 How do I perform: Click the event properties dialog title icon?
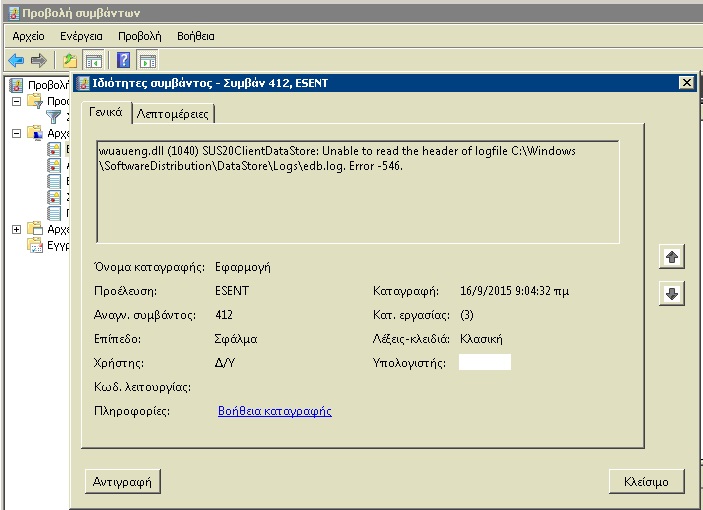[82, 83]
